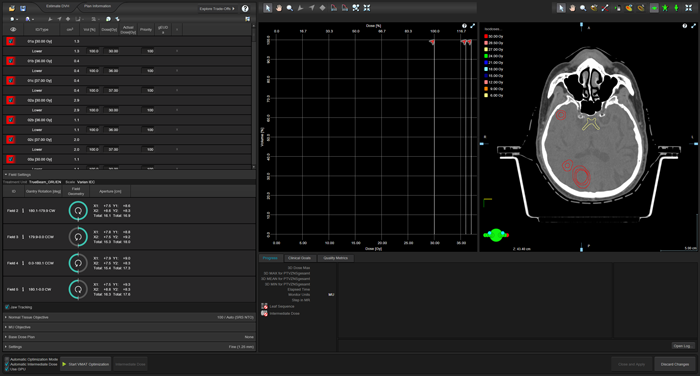Click the green patient orientation figure
Viewport: 700px width, 376px height.
click(496, 235)
